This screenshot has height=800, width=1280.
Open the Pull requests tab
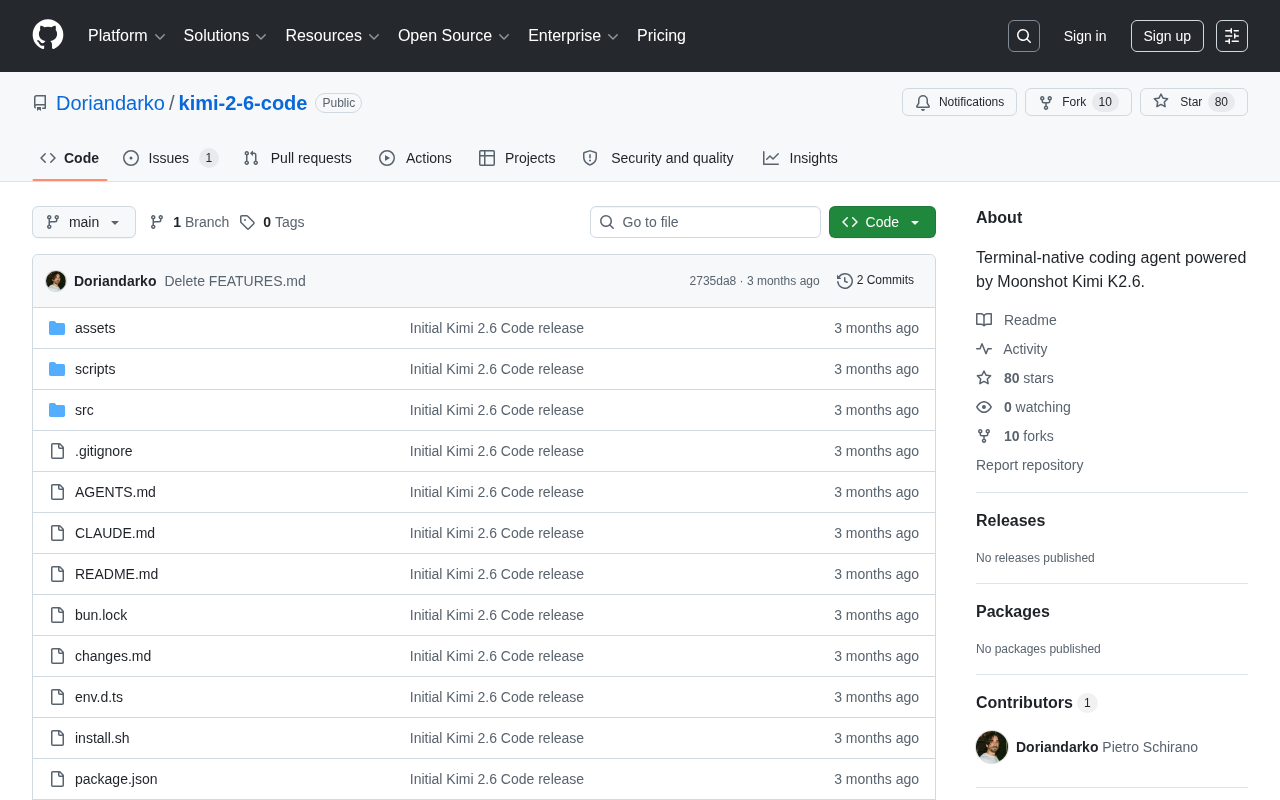297,158
